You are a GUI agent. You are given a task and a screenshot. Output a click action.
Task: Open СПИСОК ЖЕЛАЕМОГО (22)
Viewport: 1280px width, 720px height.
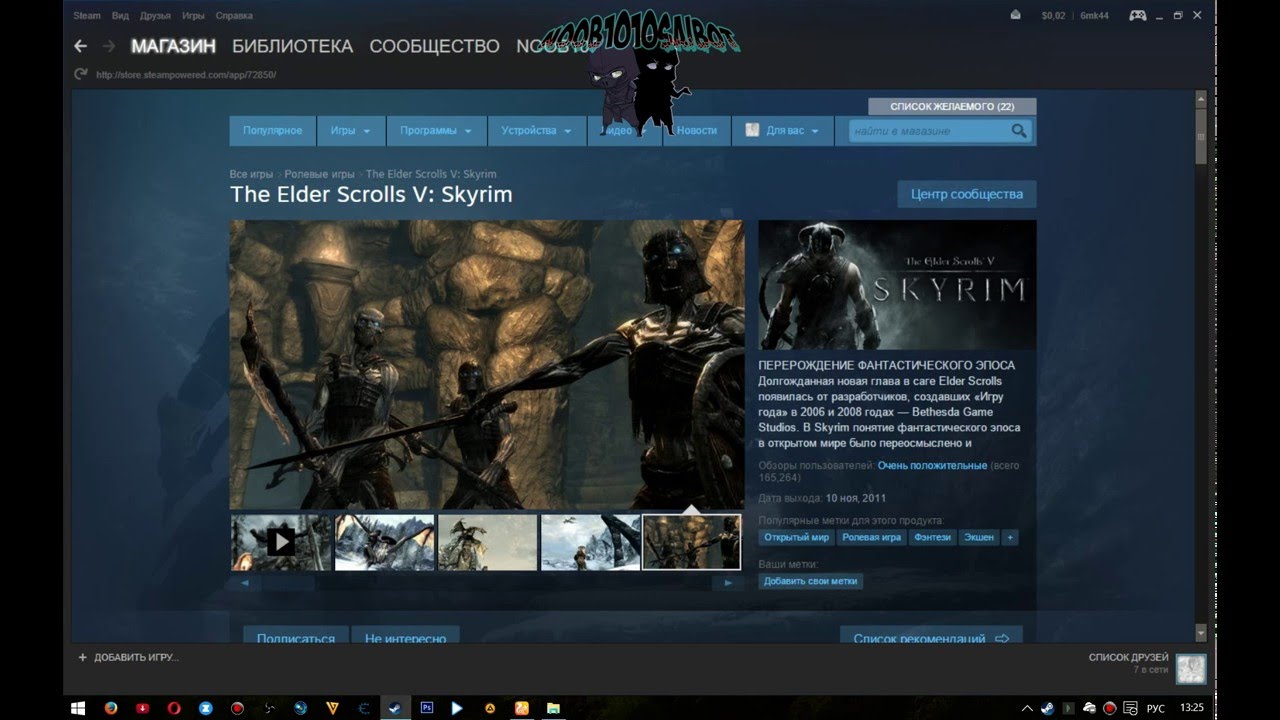[952, 106]
